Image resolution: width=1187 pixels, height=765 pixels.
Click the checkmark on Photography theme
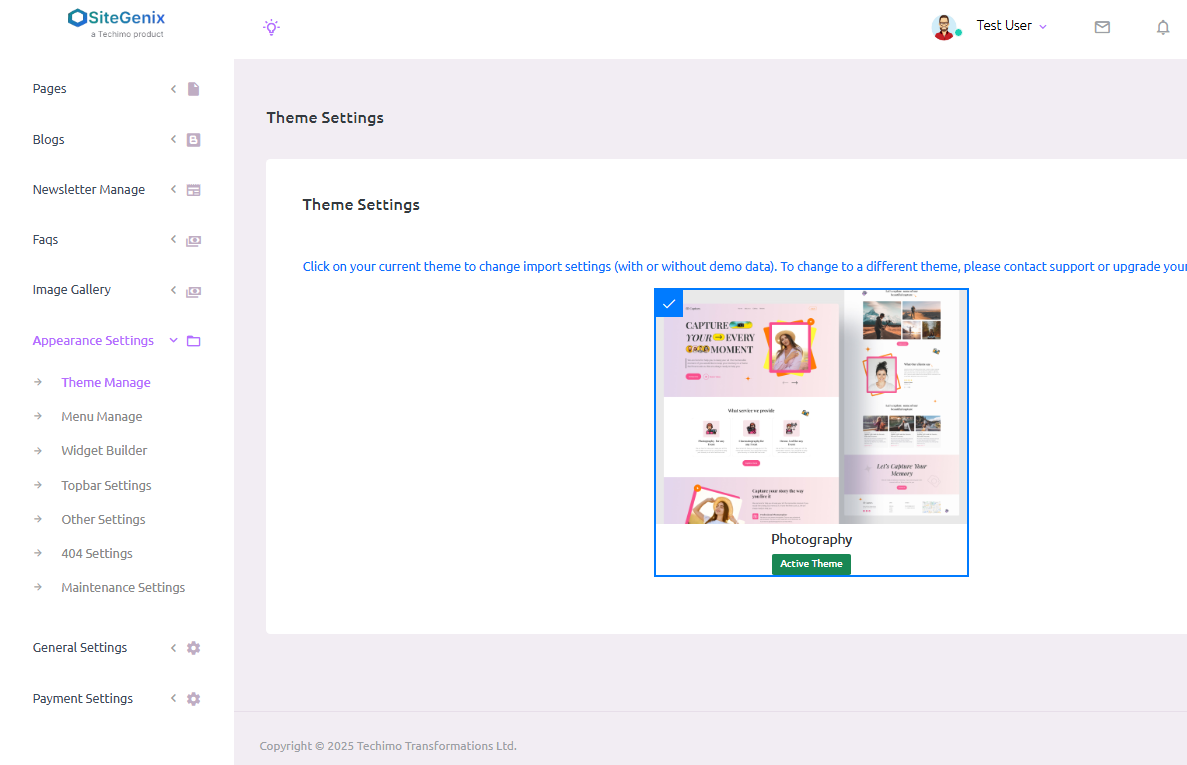[x=669, y=304]
